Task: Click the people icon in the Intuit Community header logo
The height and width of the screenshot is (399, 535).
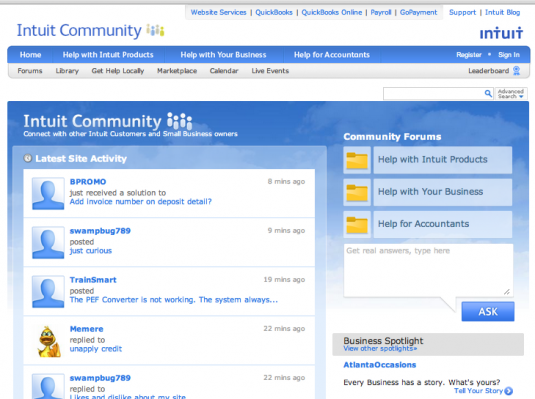Action: 156,30
